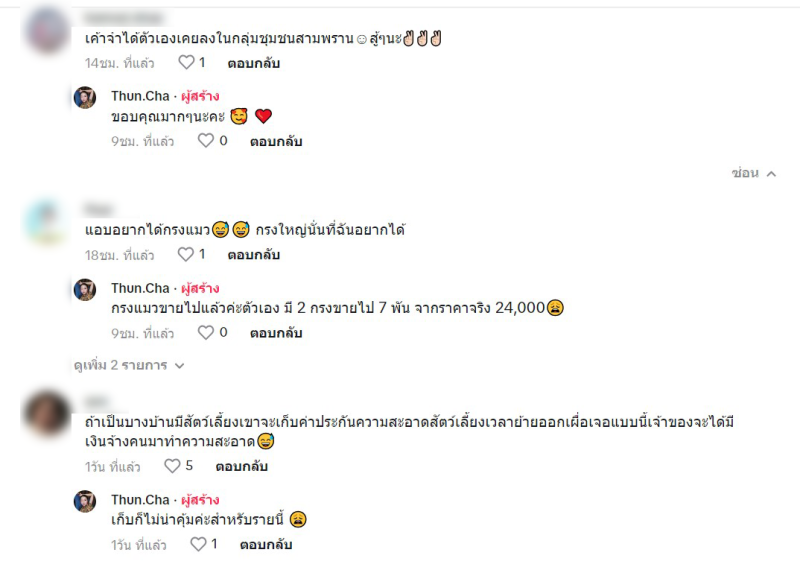Open Thun.Cha's avatar on the cat cage reply
This screenshot has height=567, width=800.
pos(85,289)
